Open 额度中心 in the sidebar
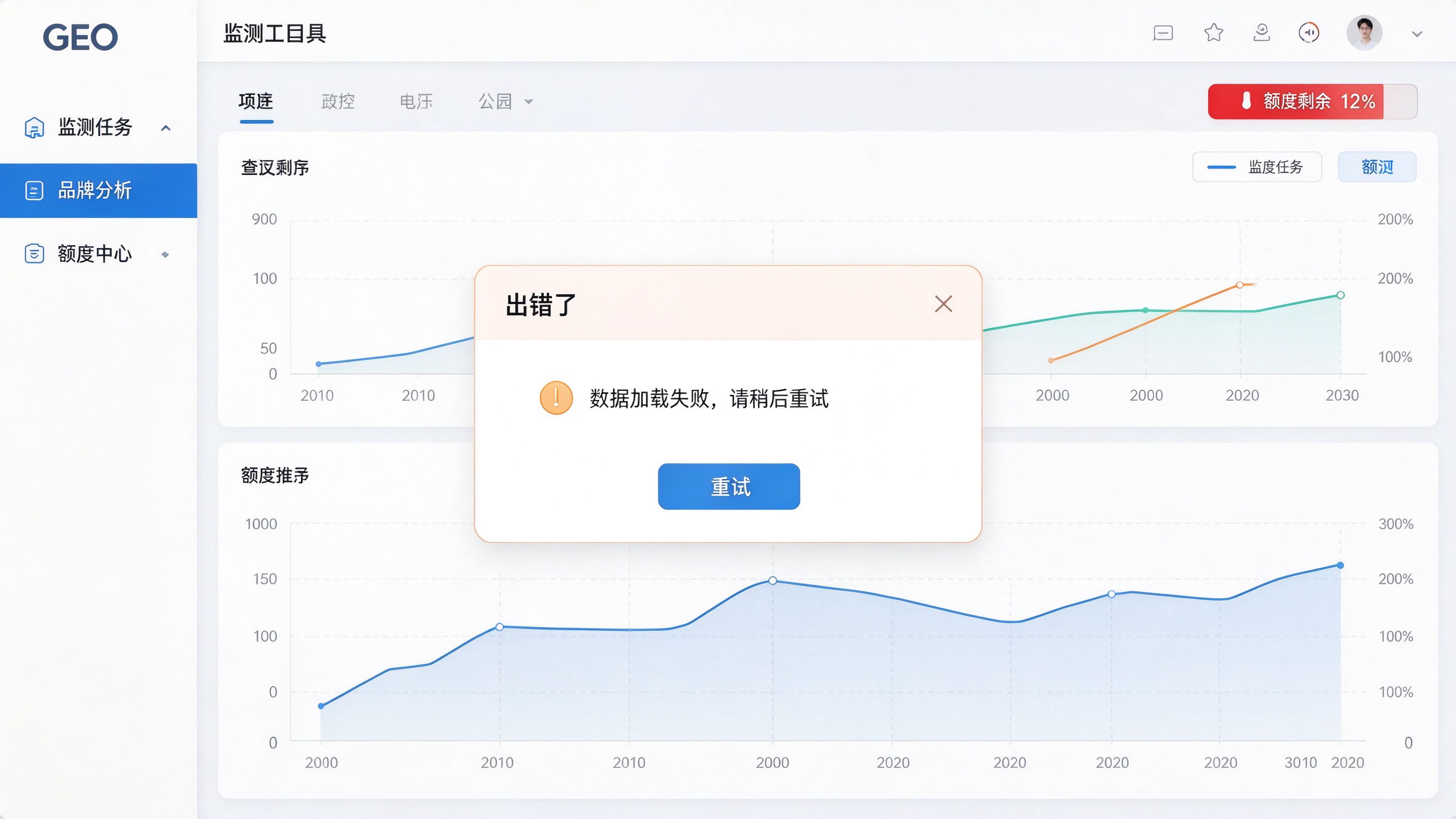1456x819 pixels. [x=94, y=254]
